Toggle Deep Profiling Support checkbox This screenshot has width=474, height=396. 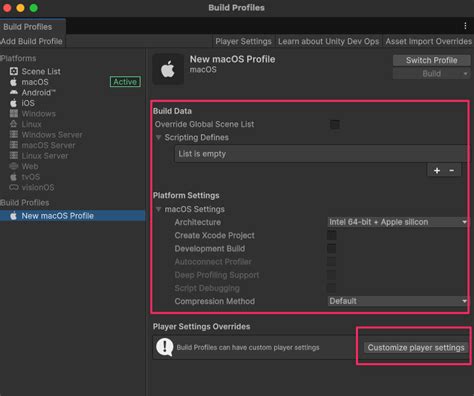[332, 275]
